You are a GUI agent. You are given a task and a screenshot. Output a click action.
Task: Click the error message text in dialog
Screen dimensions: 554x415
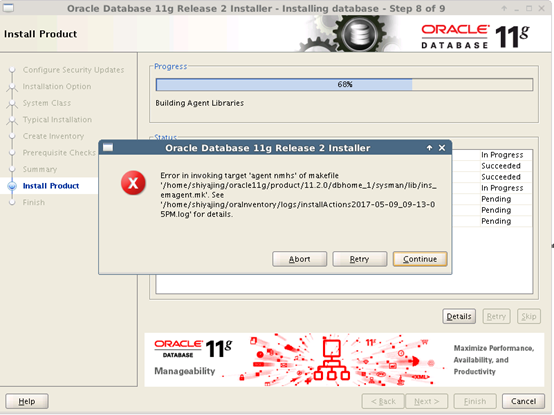[x=299, y=195]
